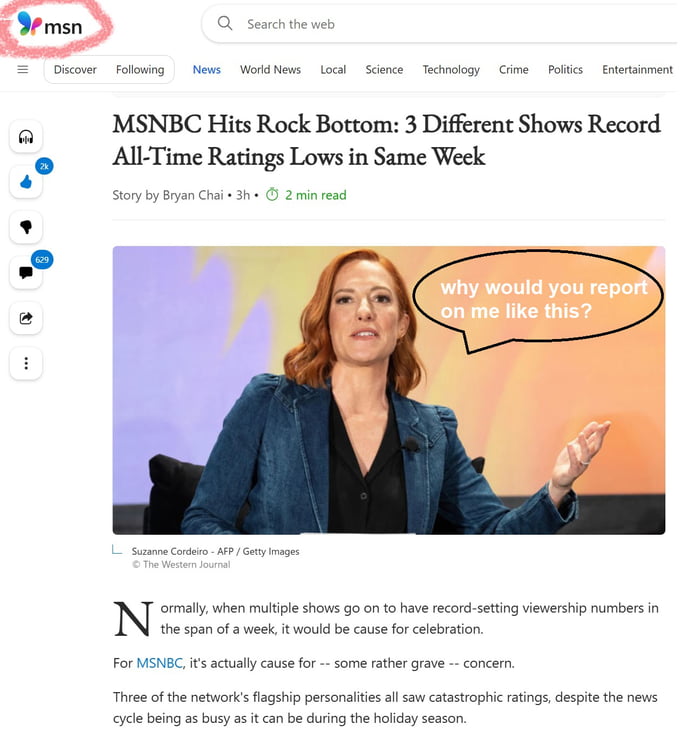The image size is (700, 744).
Task: Like the story with thumbs-up icon
Action: point(26,181)
